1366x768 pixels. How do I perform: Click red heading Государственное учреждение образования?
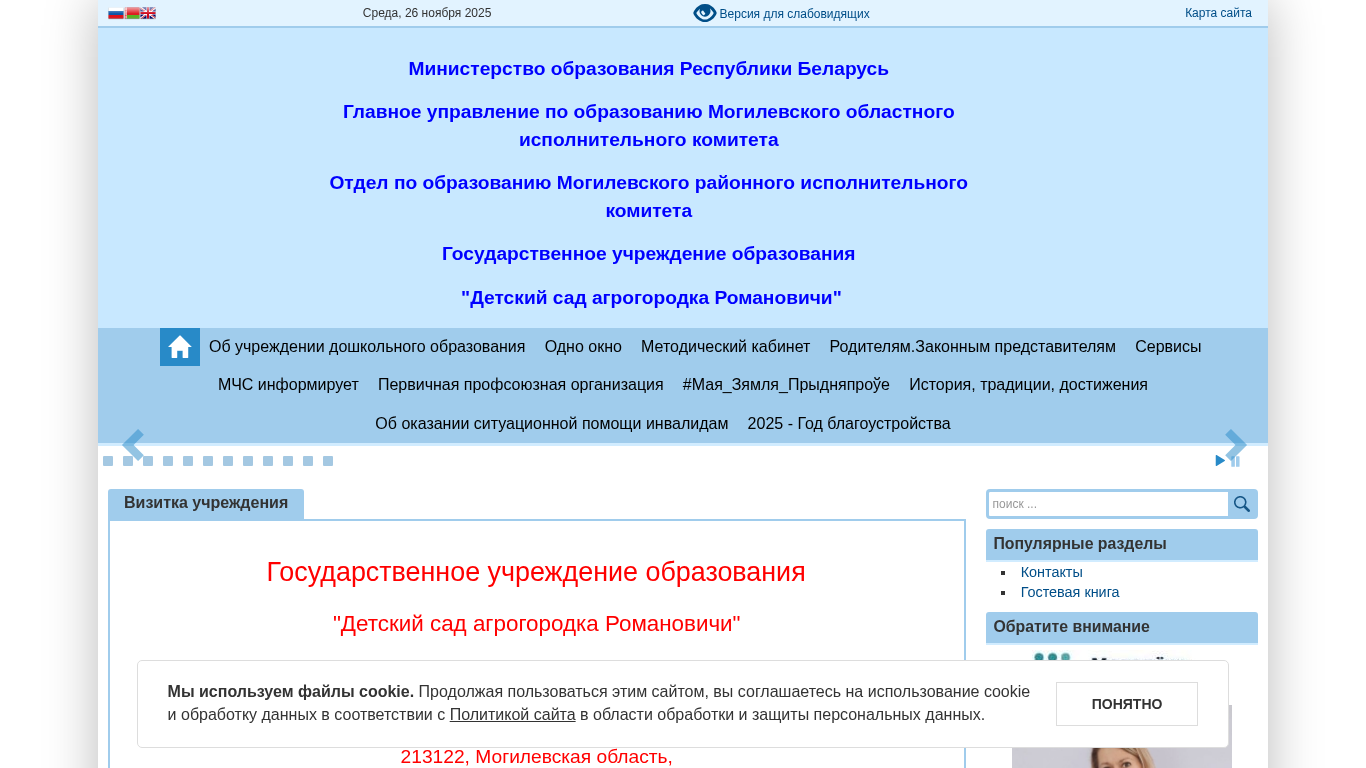(x=536, y=572)
